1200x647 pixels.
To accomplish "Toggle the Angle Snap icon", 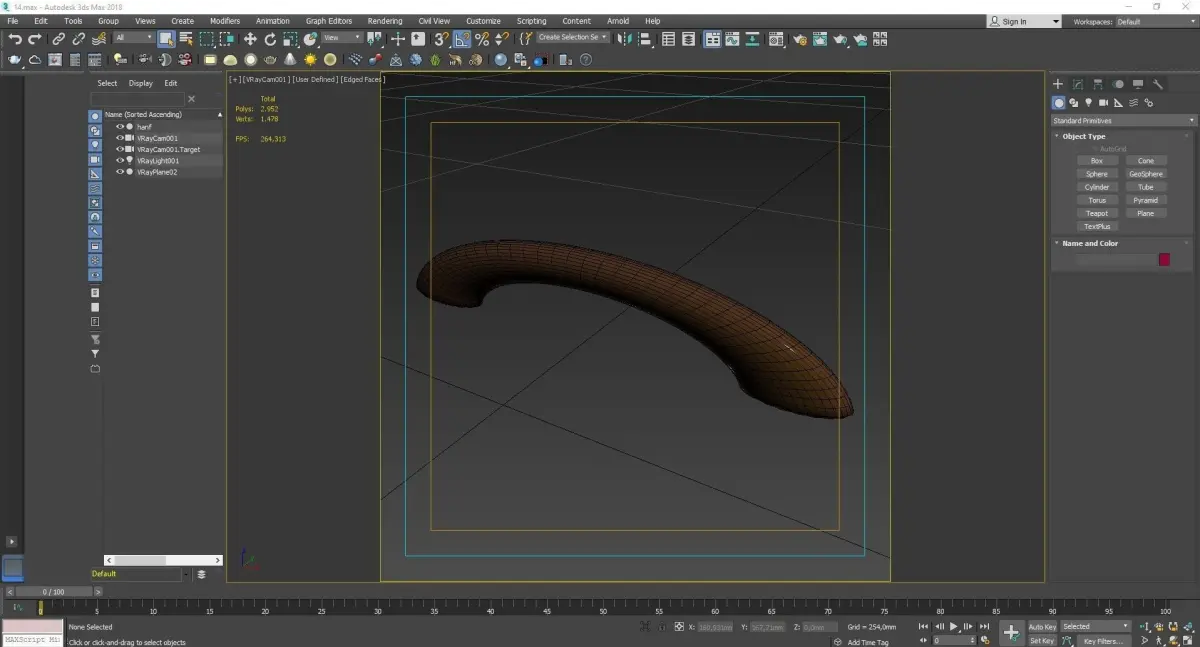I will pyautogui.click(x=462, y=39).
